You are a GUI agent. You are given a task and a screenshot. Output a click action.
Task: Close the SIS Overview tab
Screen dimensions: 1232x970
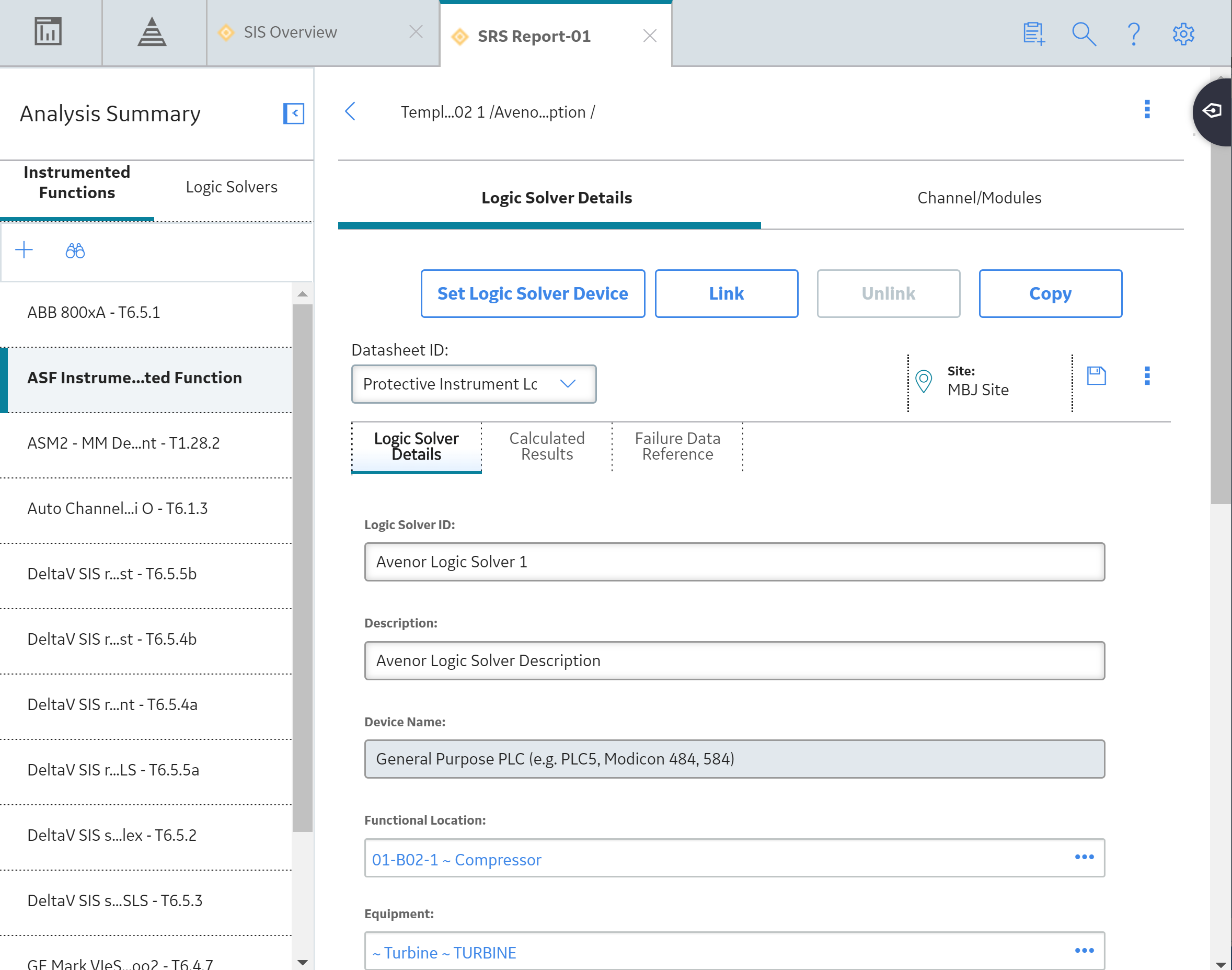point(416,32)
